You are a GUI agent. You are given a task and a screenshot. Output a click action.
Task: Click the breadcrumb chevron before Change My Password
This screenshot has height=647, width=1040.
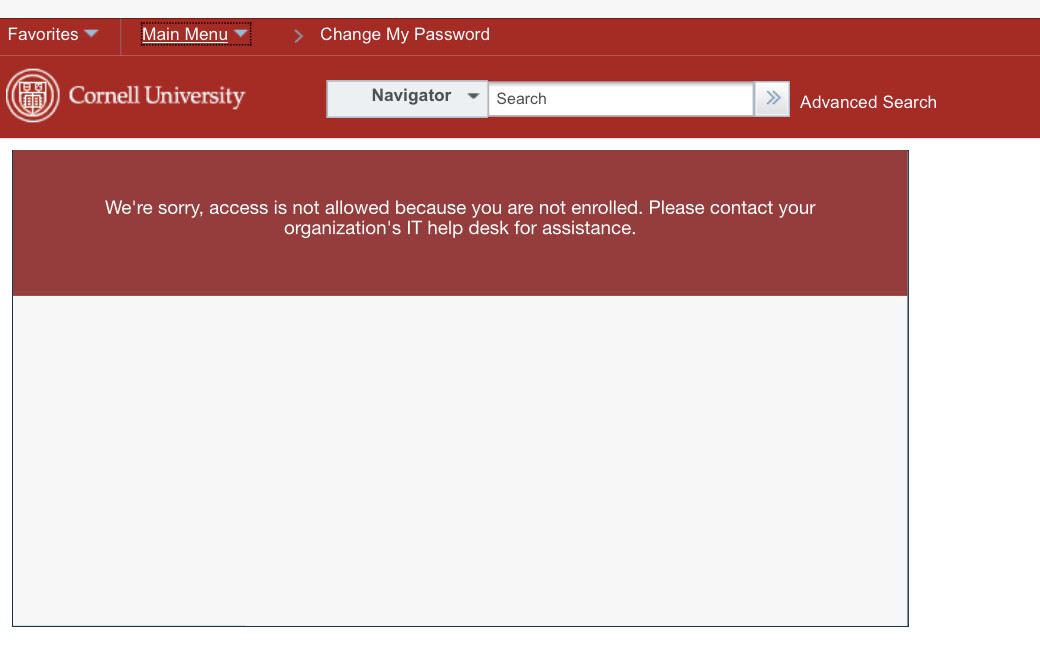298,36
